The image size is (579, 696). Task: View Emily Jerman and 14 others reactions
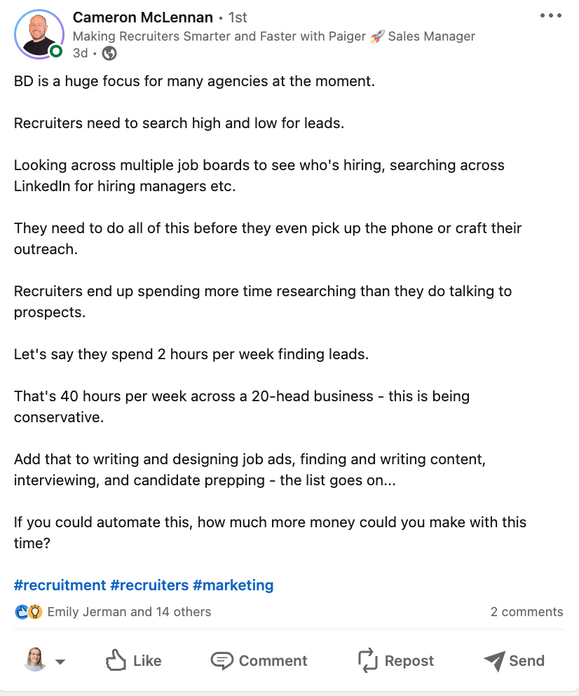coord(129,612)
